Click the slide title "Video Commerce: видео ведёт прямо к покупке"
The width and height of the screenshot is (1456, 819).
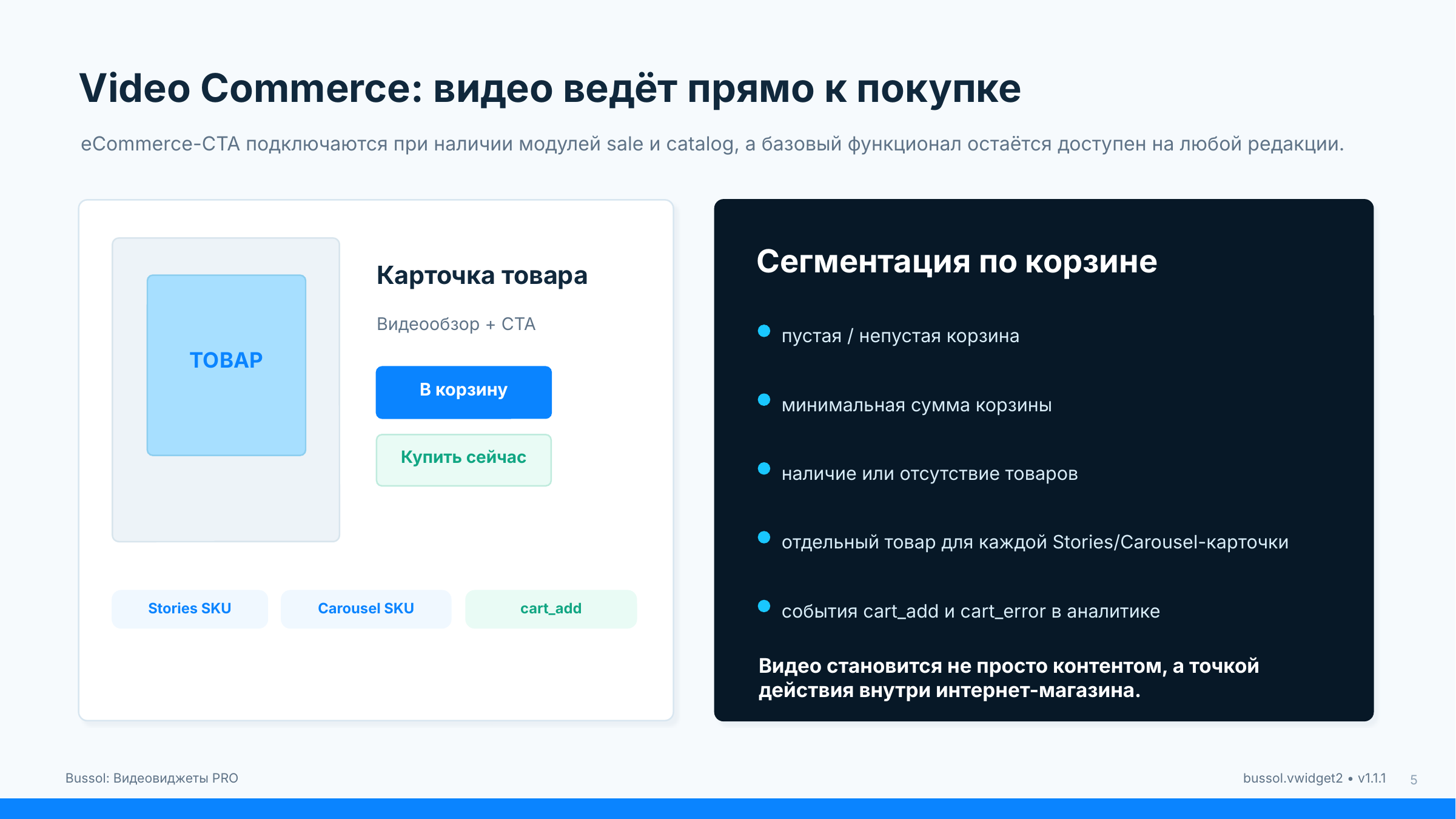pyautogui.click(x=549, y=89)
